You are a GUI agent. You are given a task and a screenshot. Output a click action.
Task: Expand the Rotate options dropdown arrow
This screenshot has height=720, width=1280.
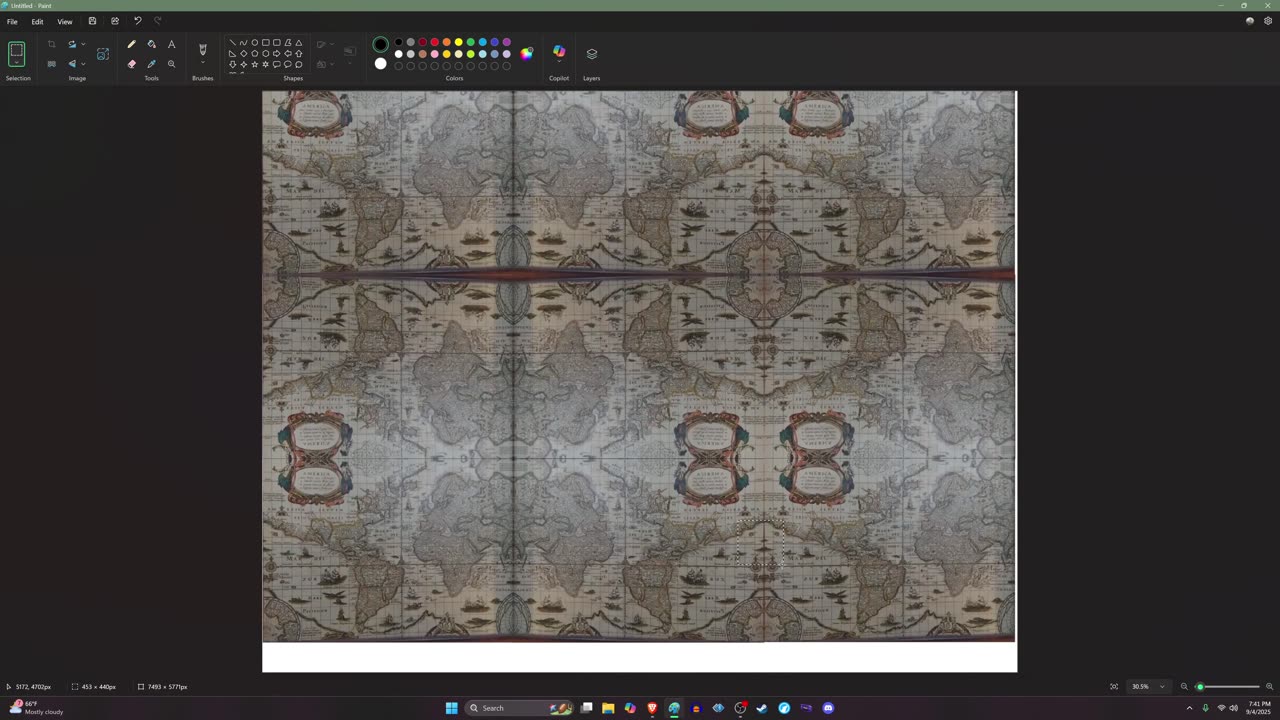[83, 44]
